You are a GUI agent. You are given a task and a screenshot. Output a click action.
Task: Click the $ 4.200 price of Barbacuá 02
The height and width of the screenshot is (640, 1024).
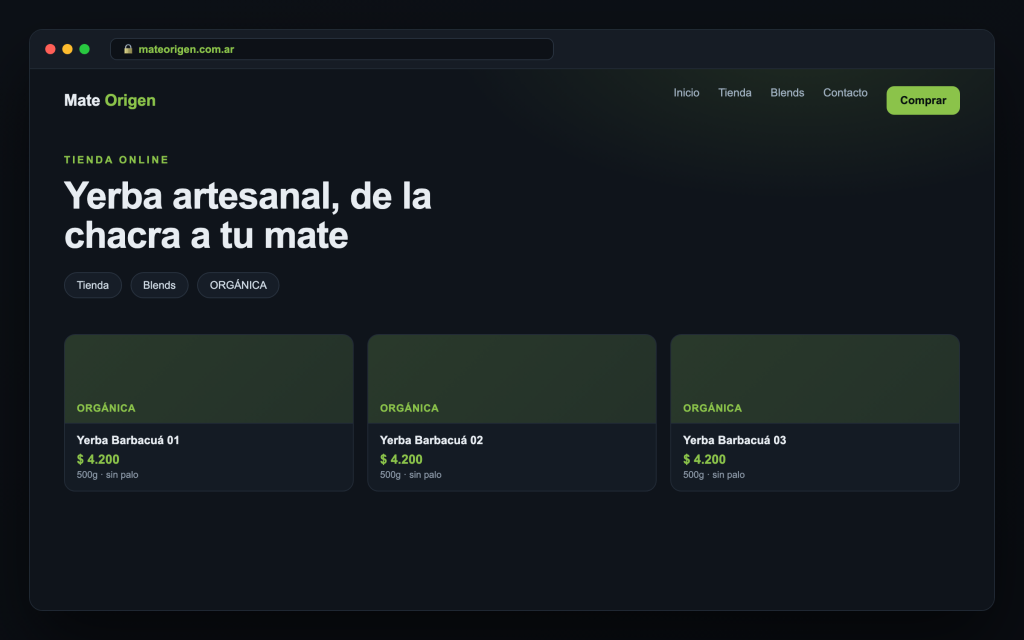coord(401,459)
